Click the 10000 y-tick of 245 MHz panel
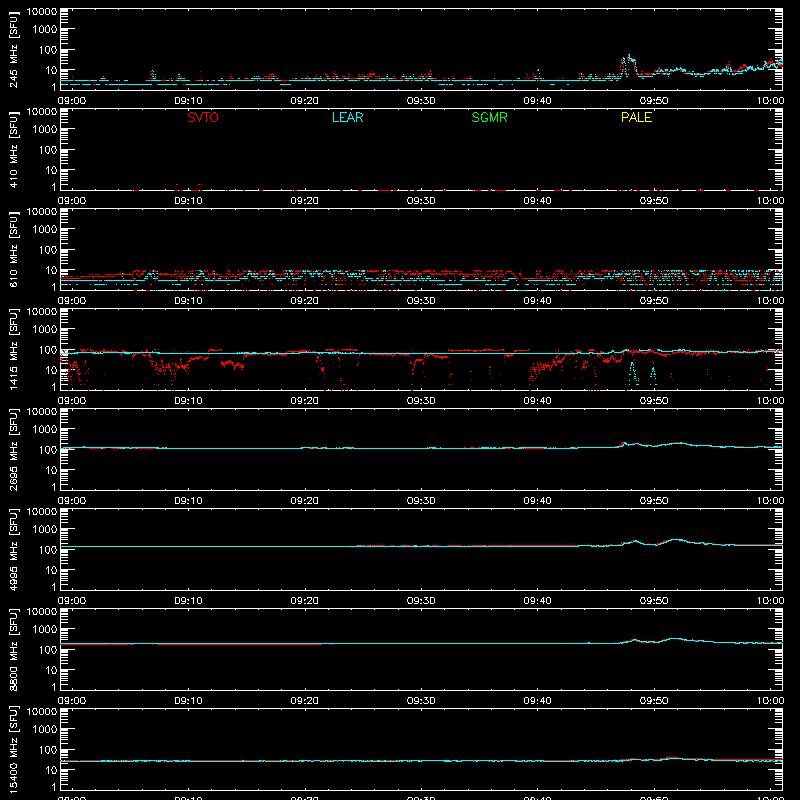Viewport: 800px width, 800px height. pos(42,12)
